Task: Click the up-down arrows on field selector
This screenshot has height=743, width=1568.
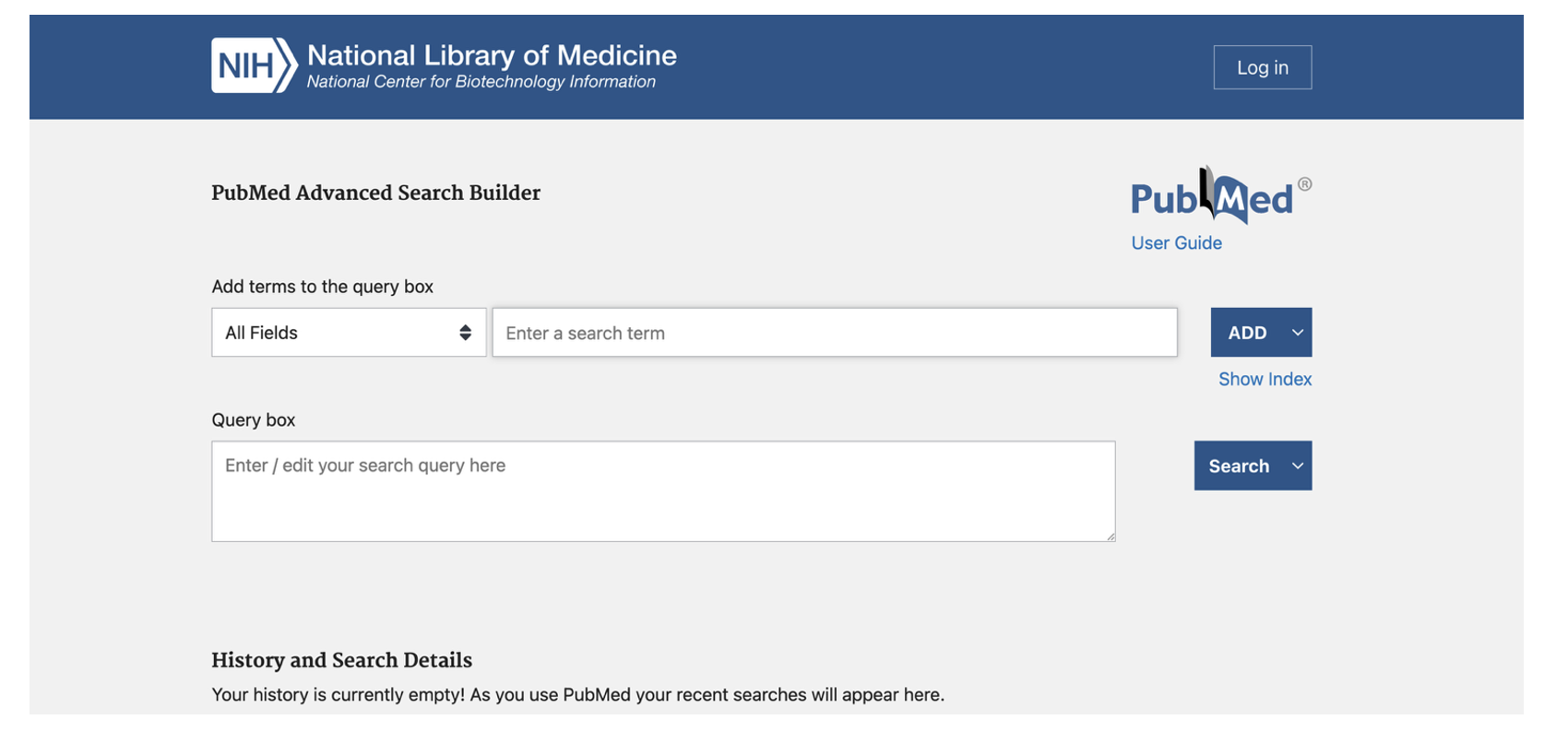Action: [x=466, y=333]
